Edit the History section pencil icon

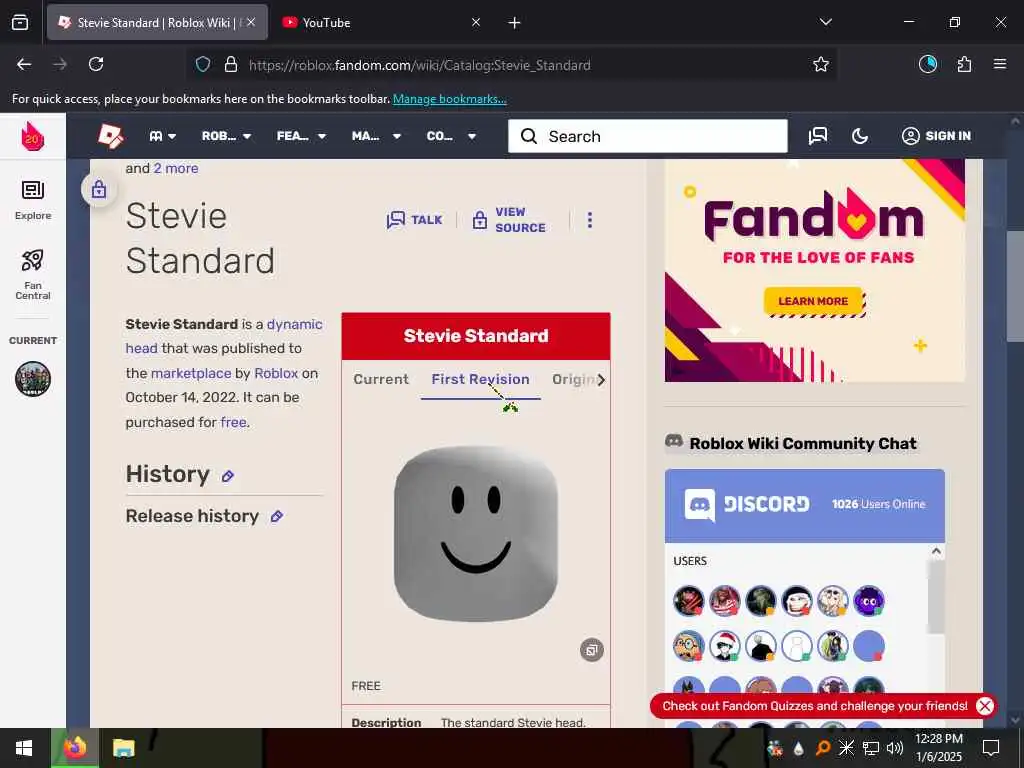pos(227,476)
